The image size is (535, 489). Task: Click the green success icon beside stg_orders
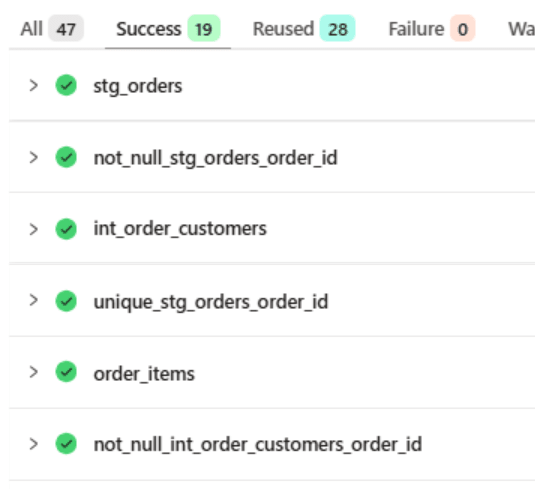(66, 85)
